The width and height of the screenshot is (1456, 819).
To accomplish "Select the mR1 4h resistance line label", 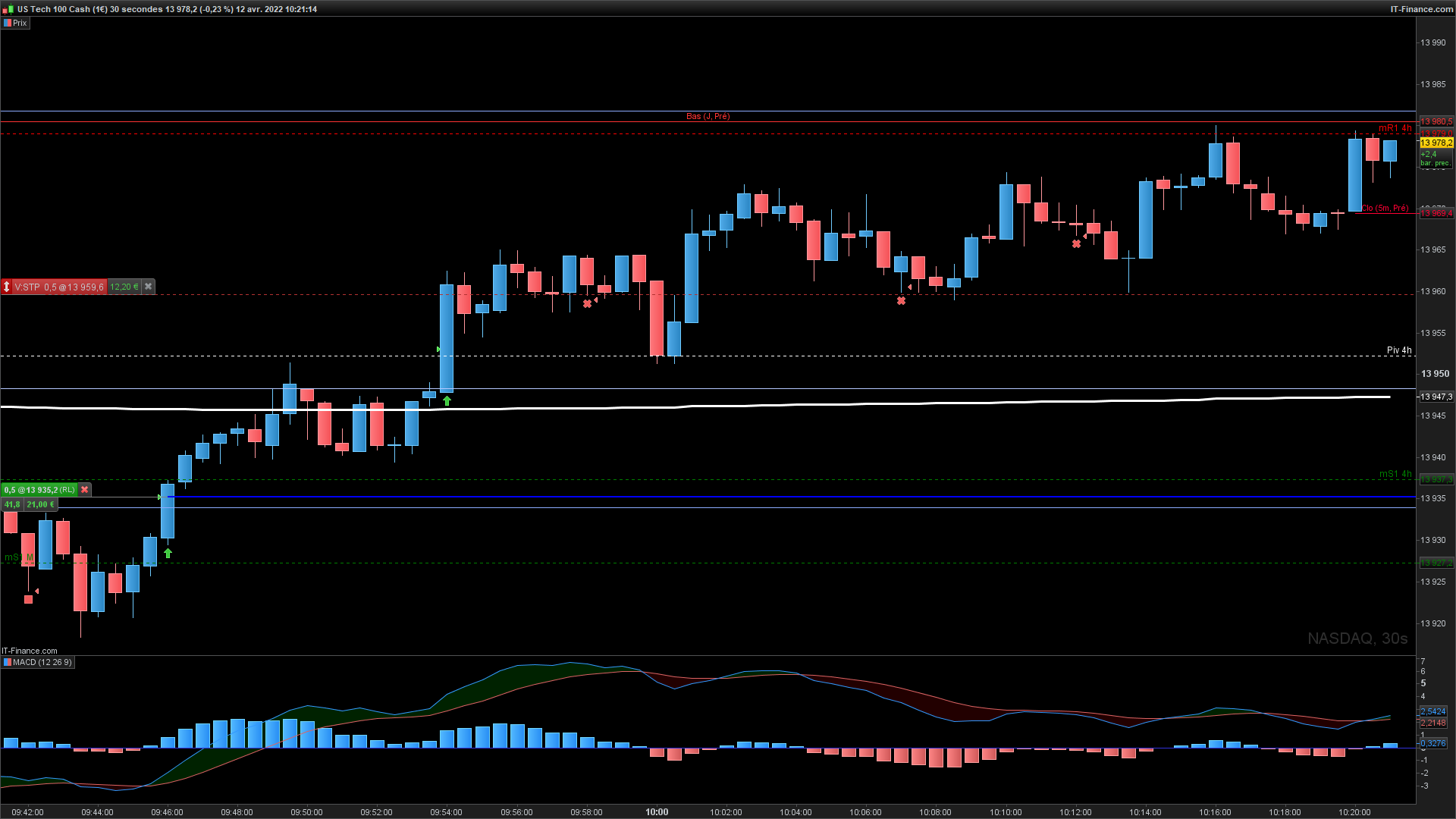I will pos(1395,128).
